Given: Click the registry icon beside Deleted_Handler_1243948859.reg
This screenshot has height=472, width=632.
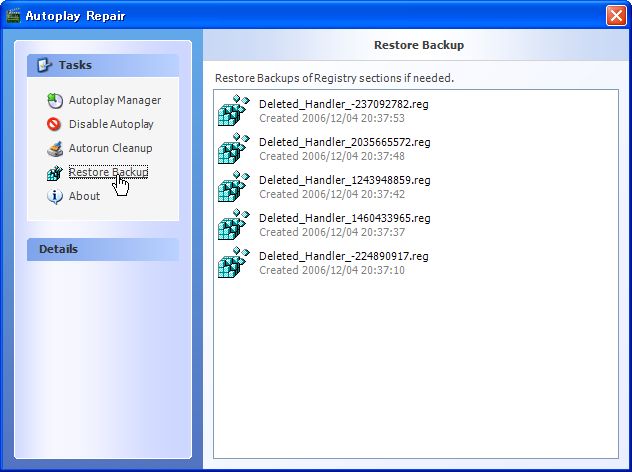Looking at the screenshot, I should pyautogui.click(x=234, y=186).
